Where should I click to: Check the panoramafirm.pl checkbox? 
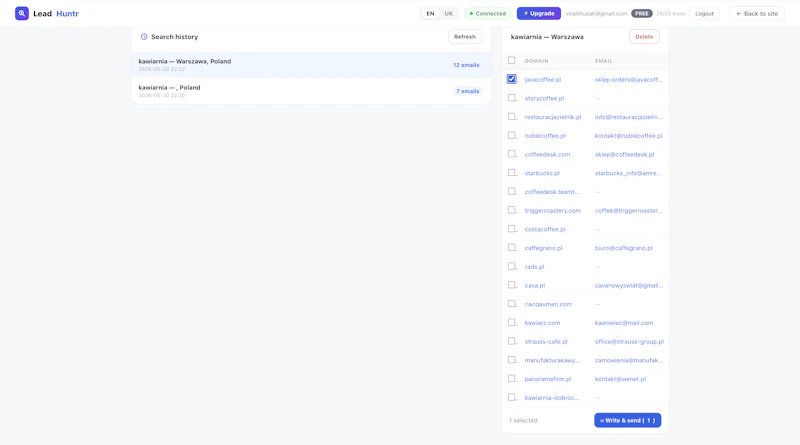[x=512, y=379]
